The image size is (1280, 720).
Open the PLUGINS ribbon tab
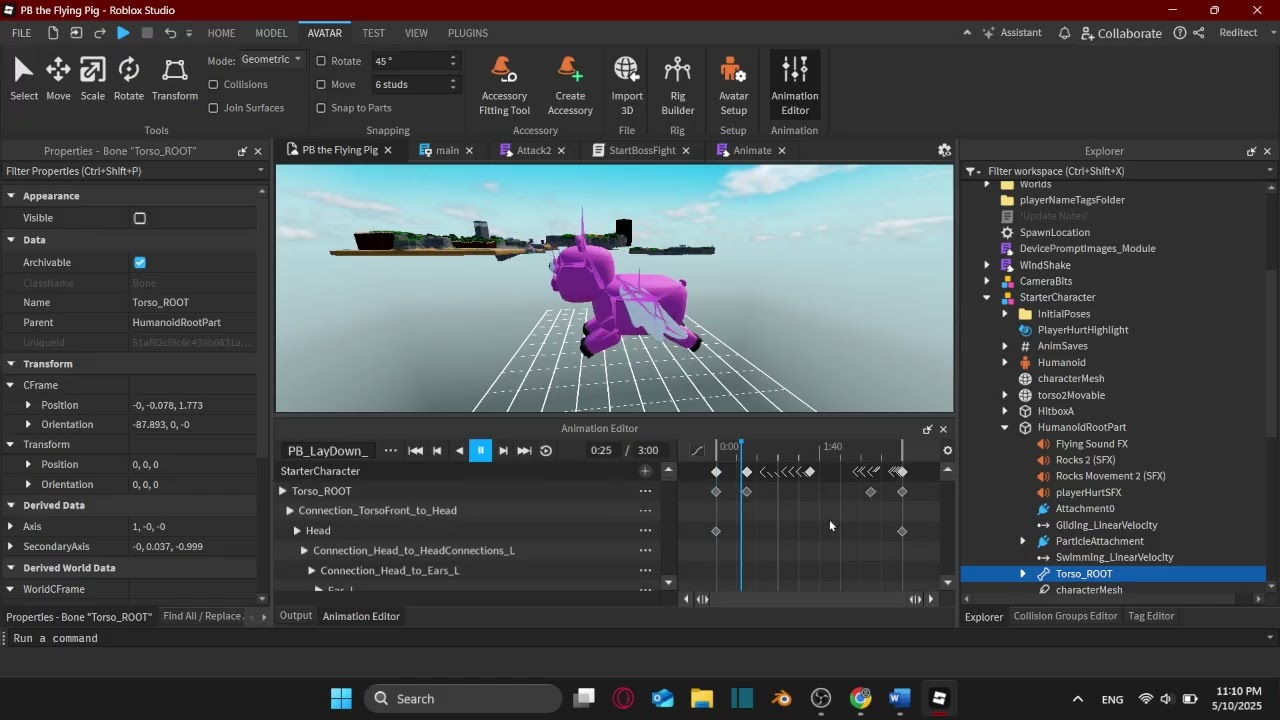[x=468, y=33]
